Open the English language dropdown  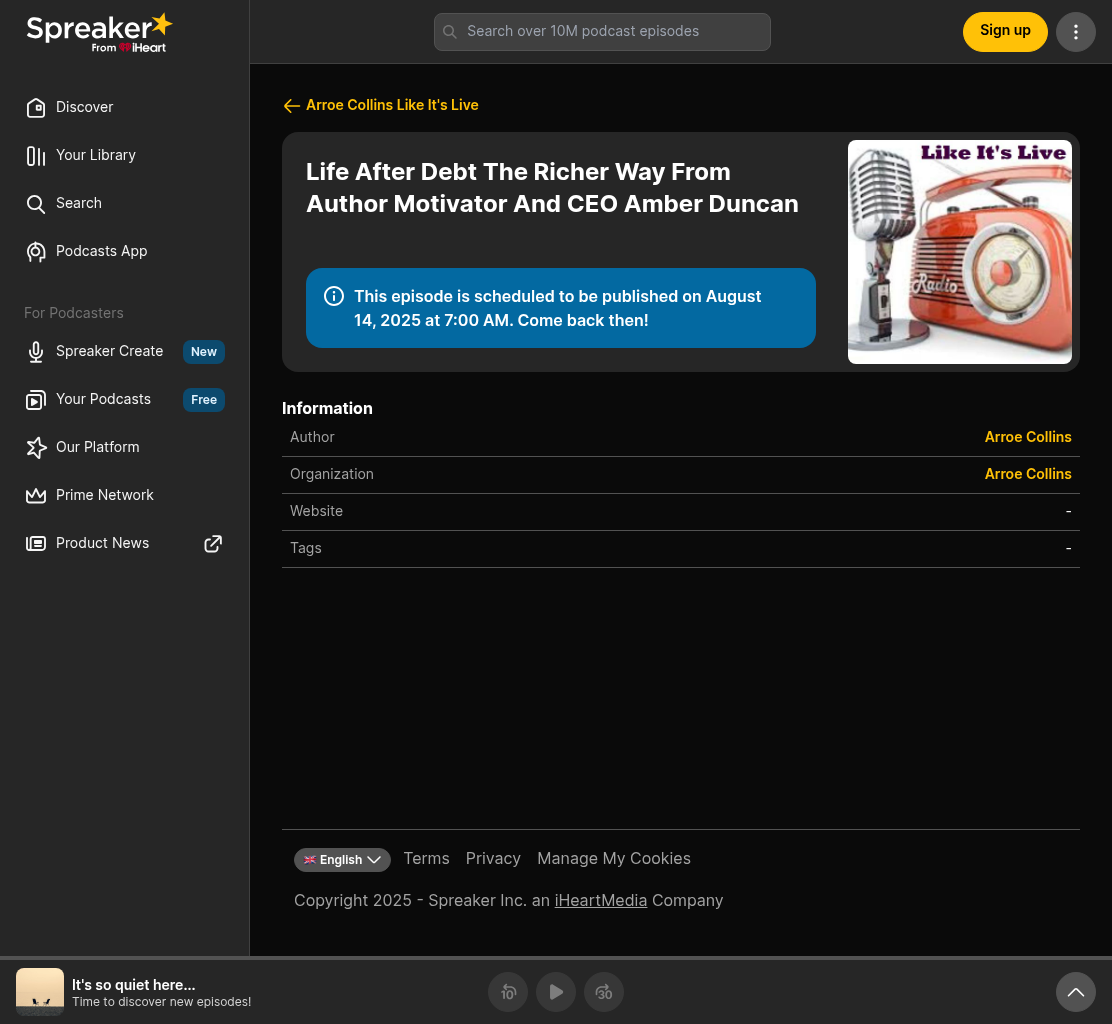click(343, 859)
